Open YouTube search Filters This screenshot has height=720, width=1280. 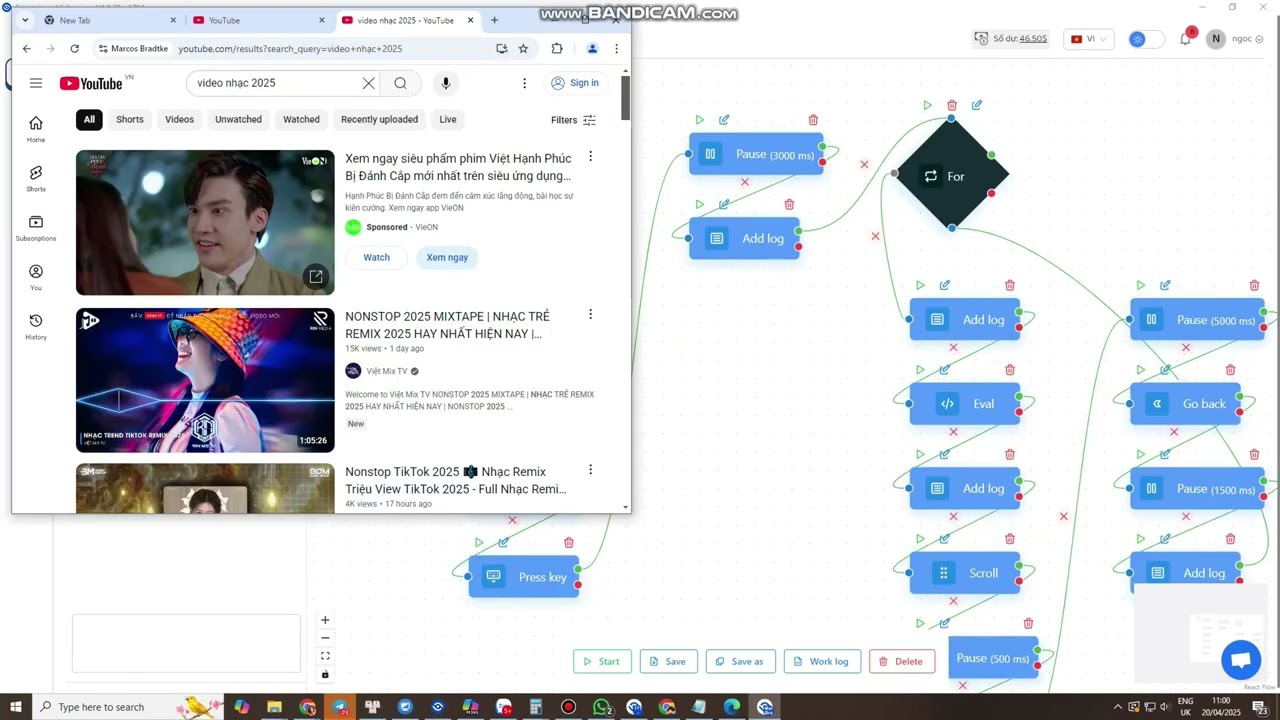[573, 120]
